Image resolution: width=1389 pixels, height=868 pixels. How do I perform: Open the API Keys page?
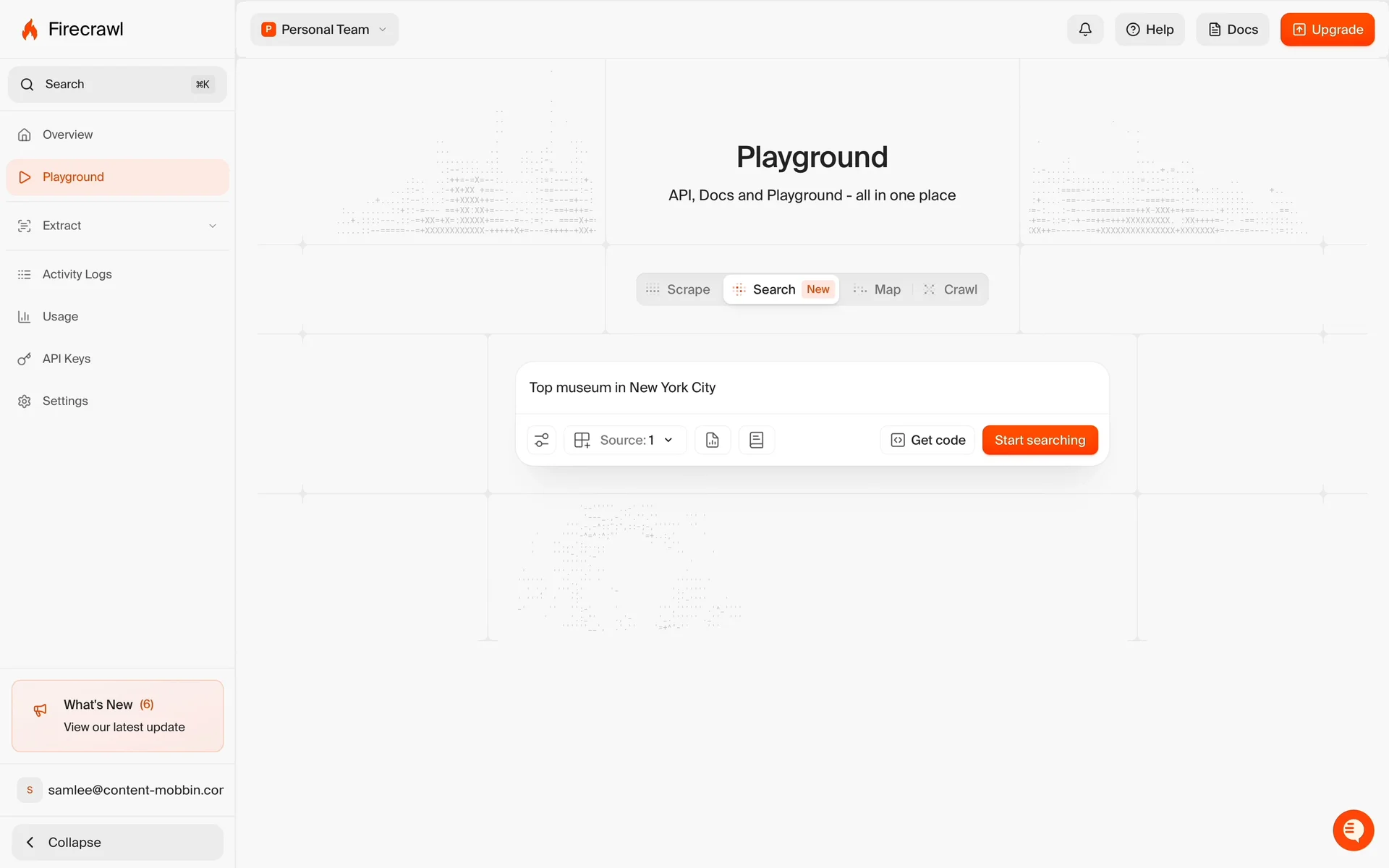click(x=66, y=359)
